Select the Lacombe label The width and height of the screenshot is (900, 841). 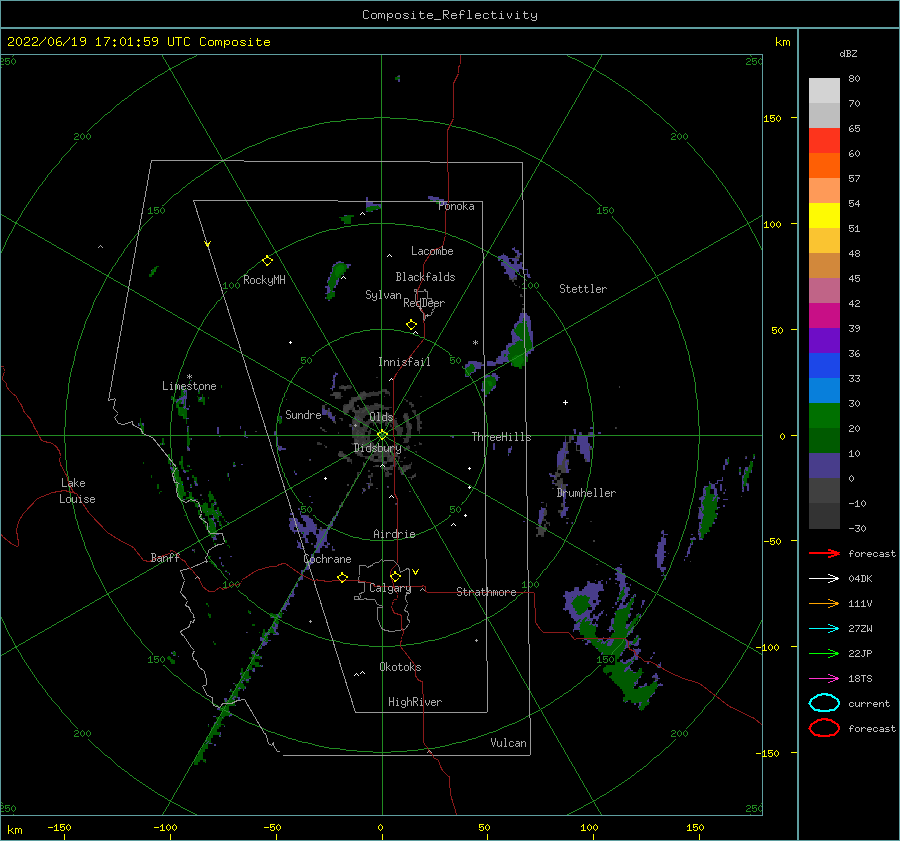[432, 251]
